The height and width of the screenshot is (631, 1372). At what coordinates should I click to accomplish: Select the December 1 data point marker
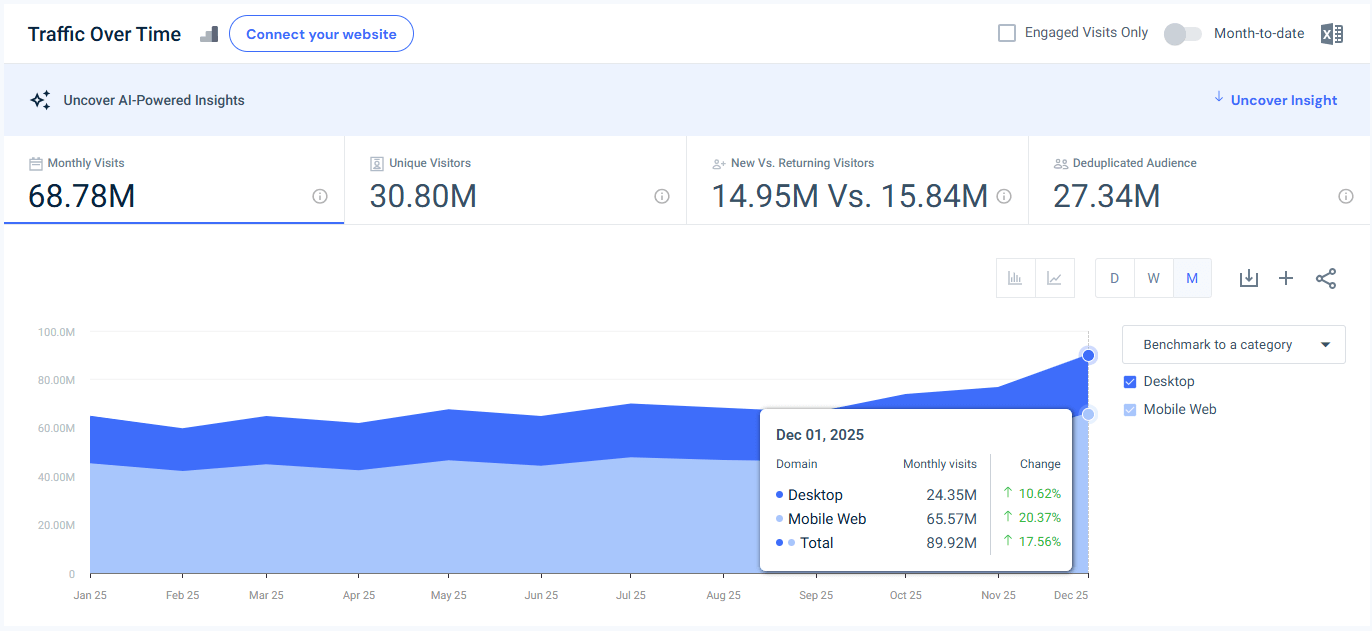click(x=1088, y=355)
